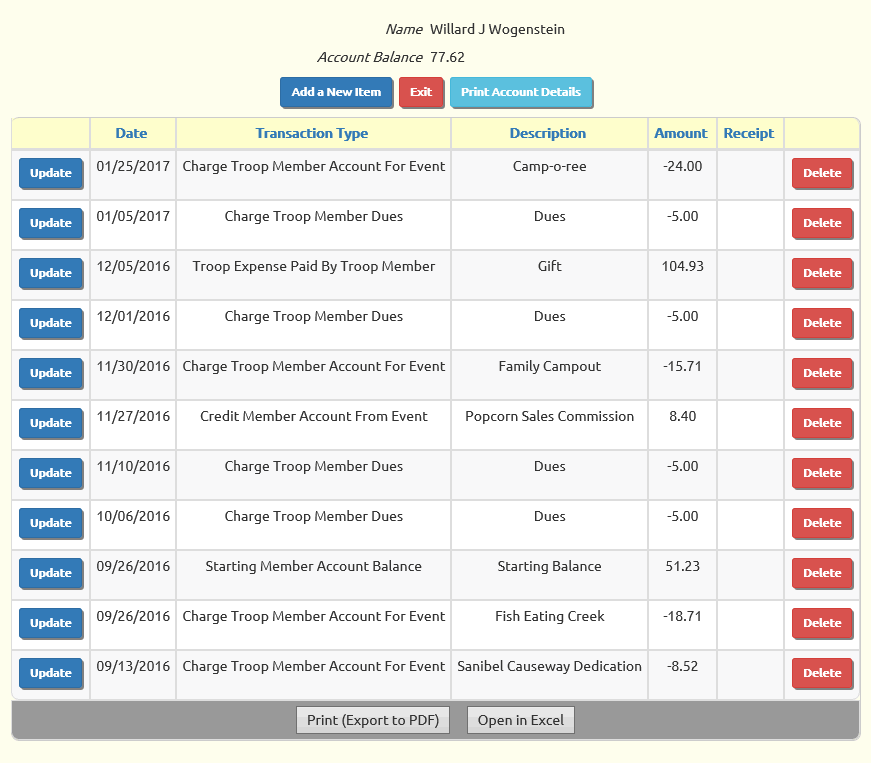The height and width of the screenshot is (763, 871).
Task: Click Troop Expense Paid By Troop Member
Action: [x=313, y=267]
